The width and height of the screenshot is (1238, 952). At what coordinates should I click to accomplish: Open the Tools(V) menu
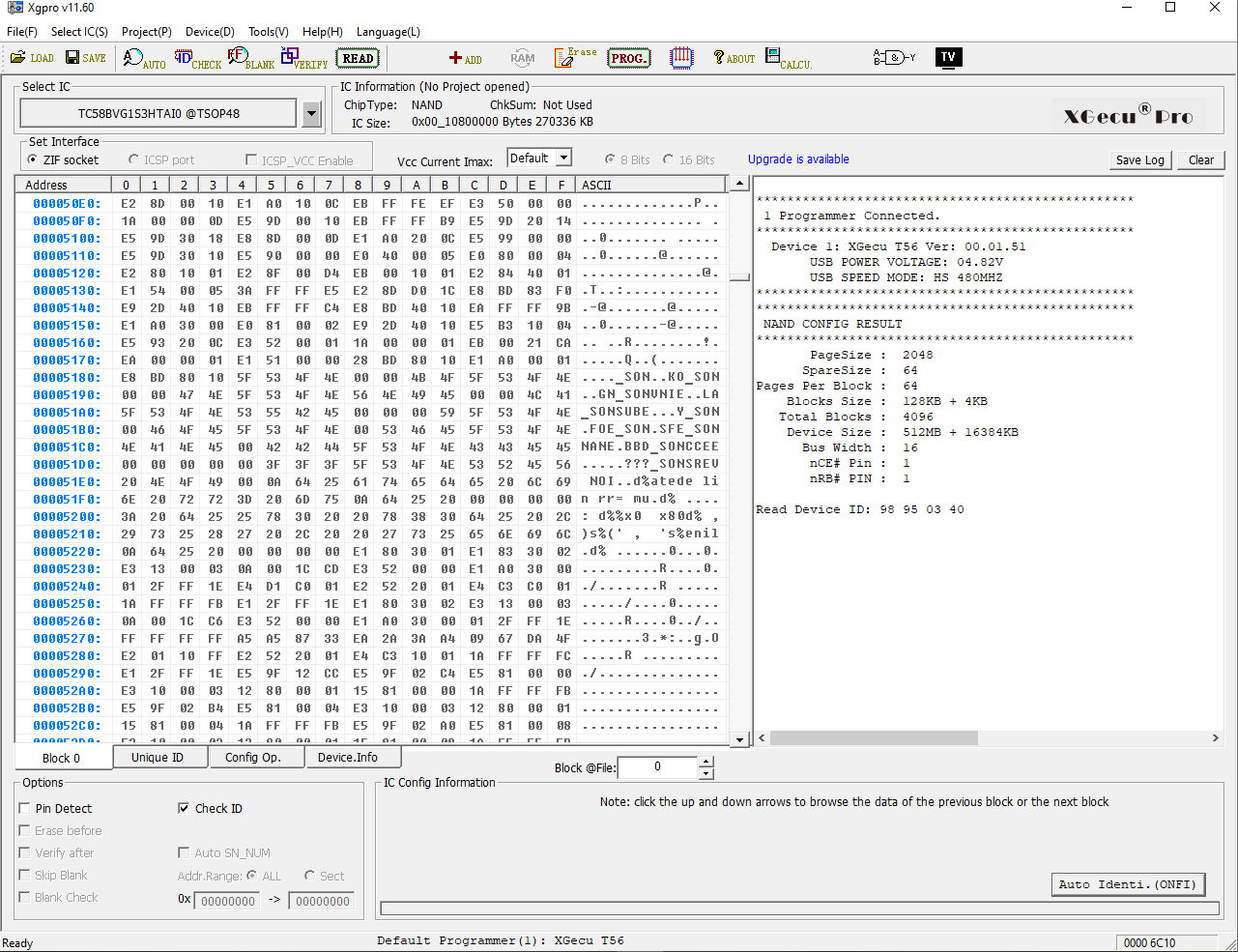point(268,32)
